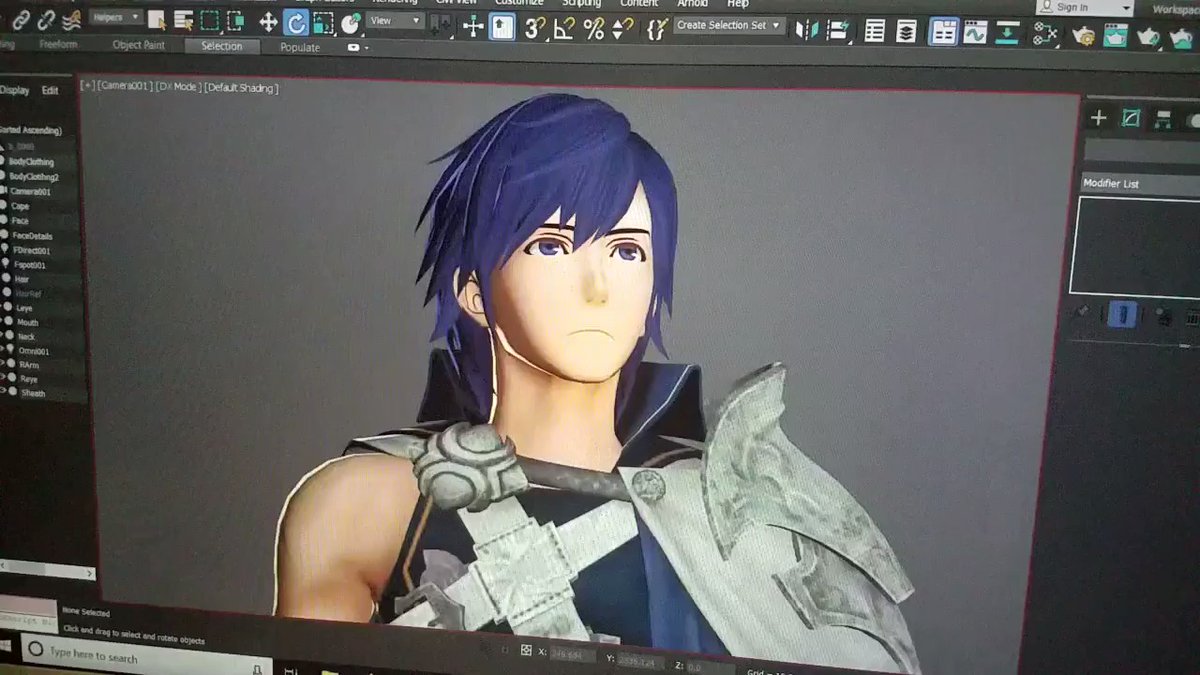
Task: Open the Edit menu in Scene Explorer
Action: tap(50, 90)
